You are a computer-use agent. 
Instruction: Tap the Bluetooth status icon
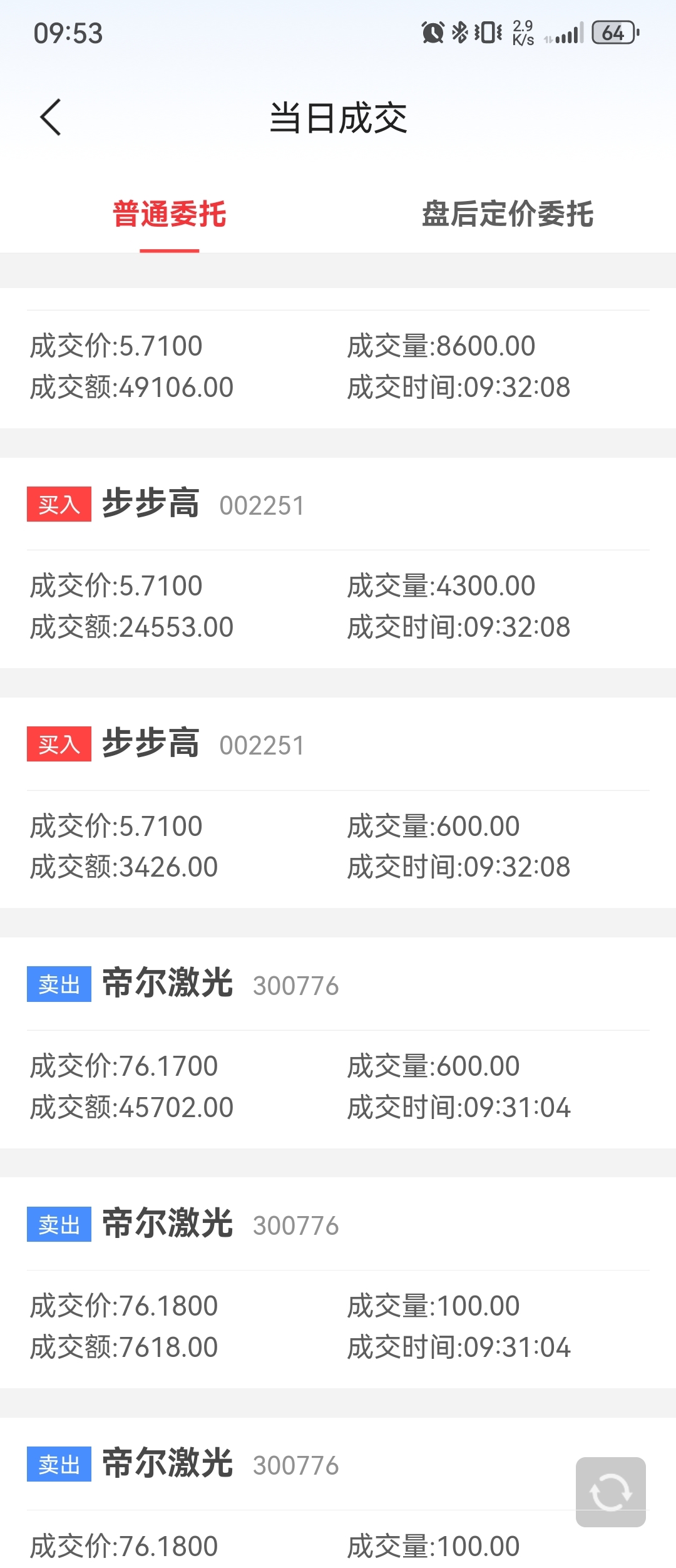[460, 33]
